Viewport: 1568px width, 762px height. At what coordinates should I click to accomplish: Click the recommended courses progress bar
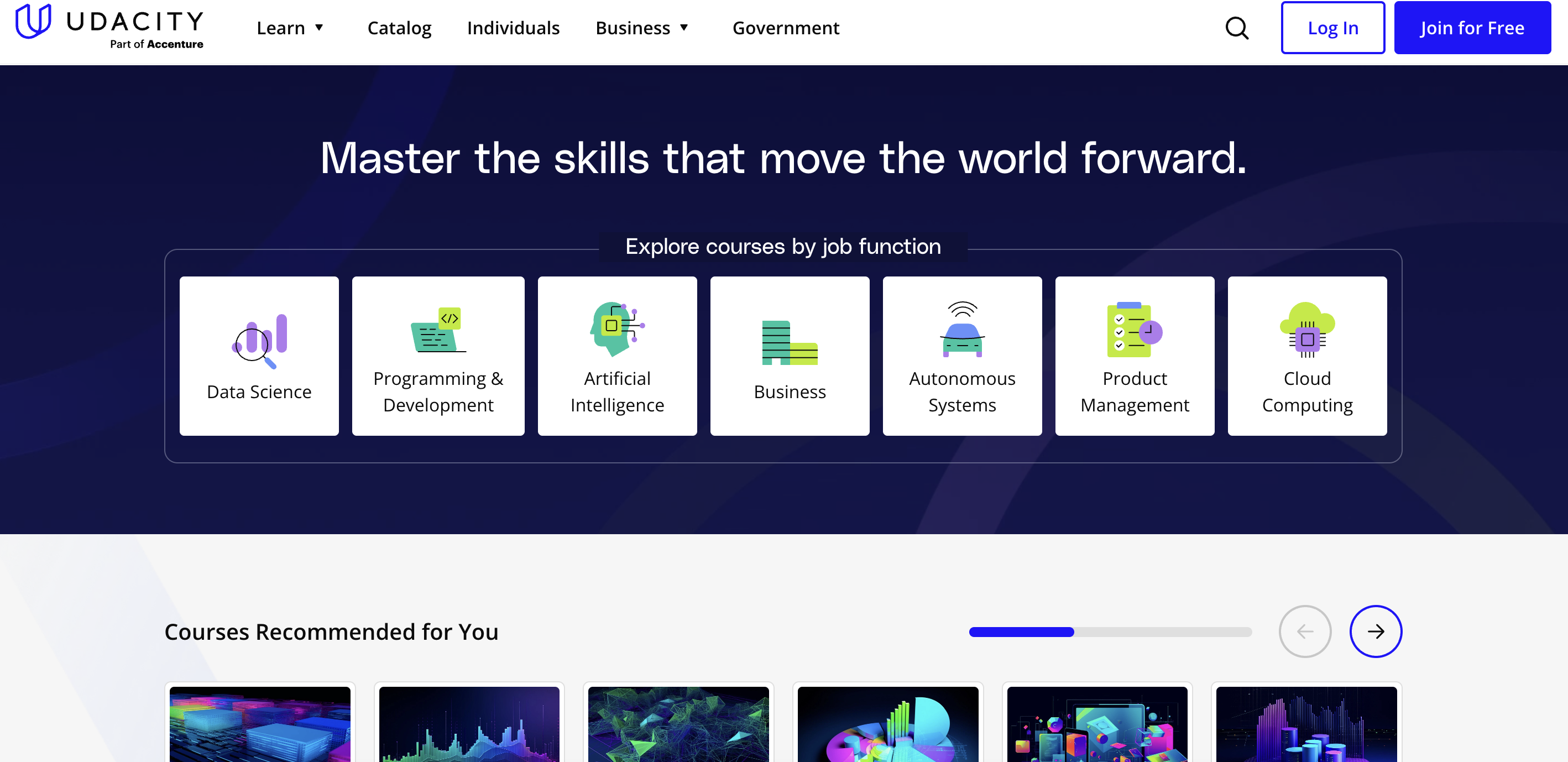(1110, 631)
